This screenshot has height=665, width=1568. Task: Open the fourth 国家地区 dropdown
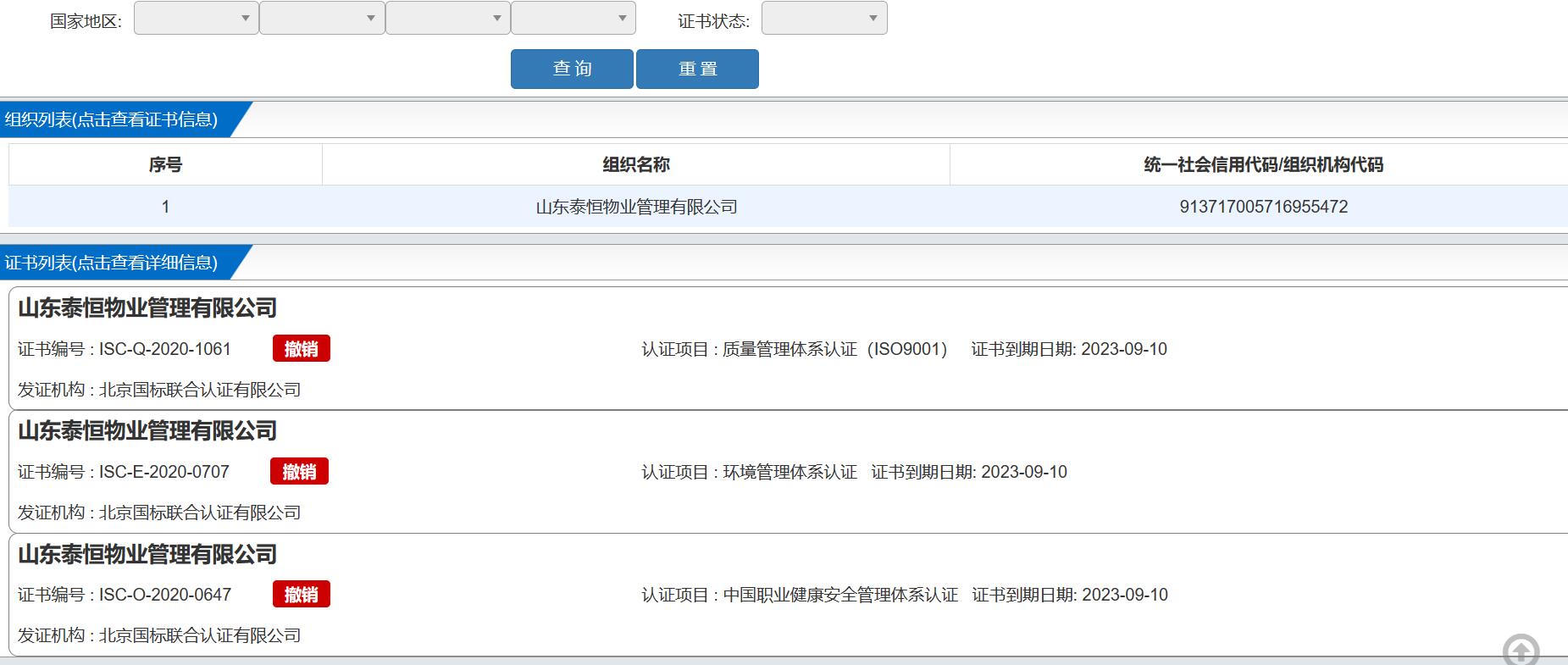573,18
